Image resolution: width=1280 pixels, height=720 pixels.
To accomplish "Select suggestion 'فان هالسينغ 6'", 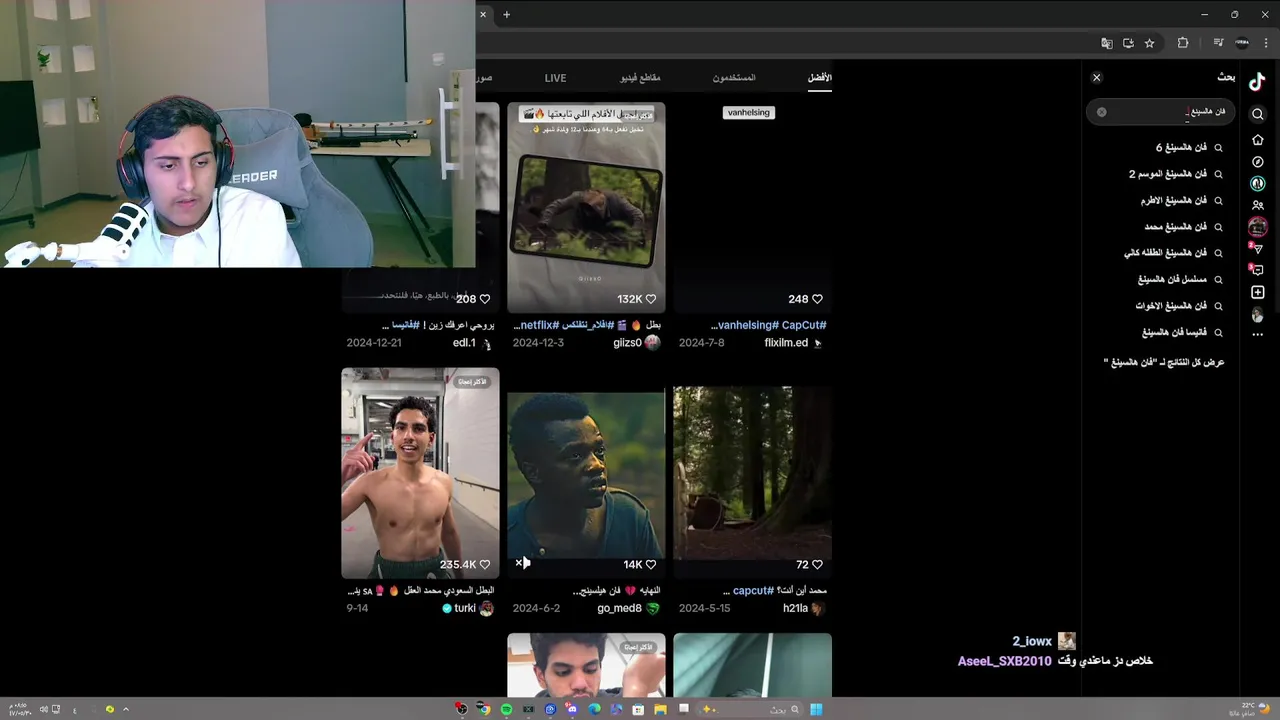I will [1189, 147].
